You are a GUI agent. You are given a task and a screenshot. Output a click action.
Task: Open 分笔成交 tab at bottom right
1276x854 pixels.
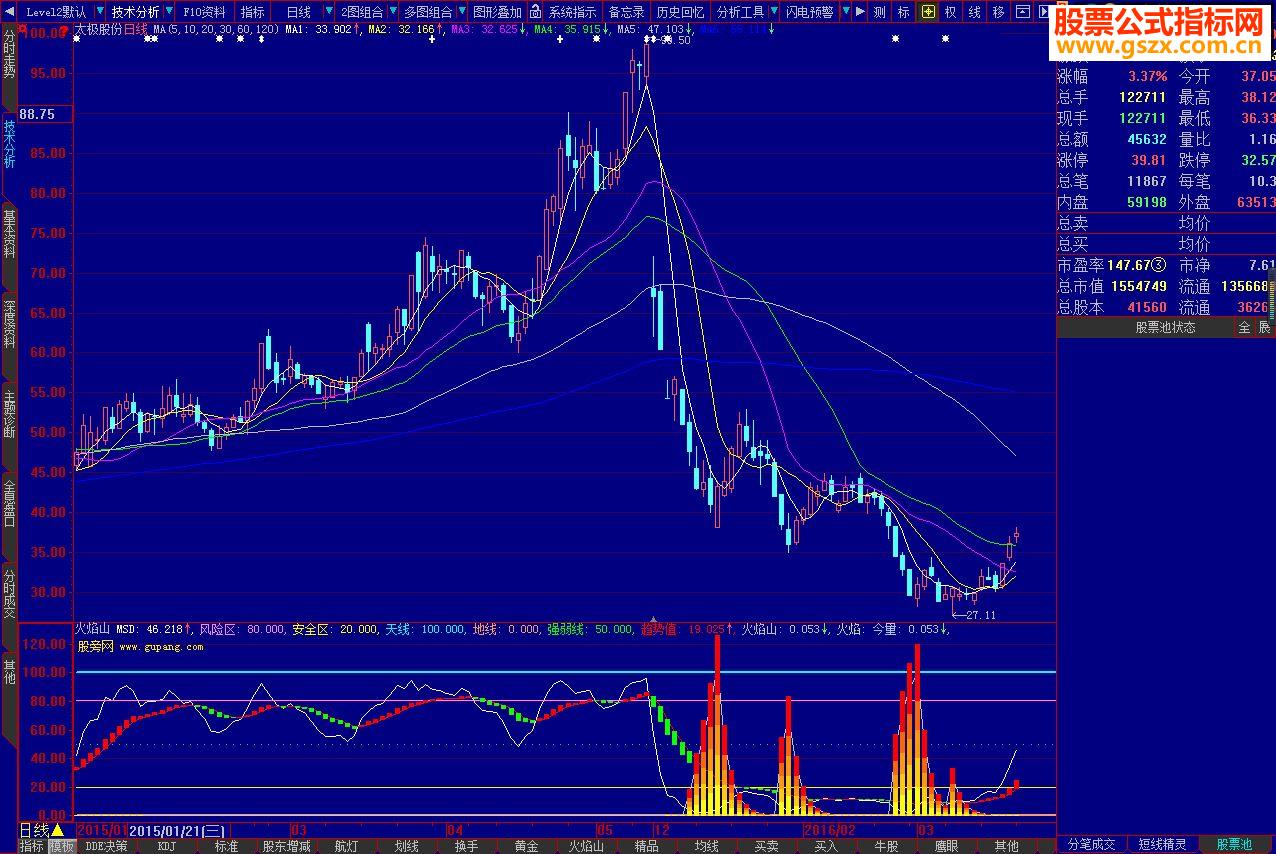[1091, 845]
